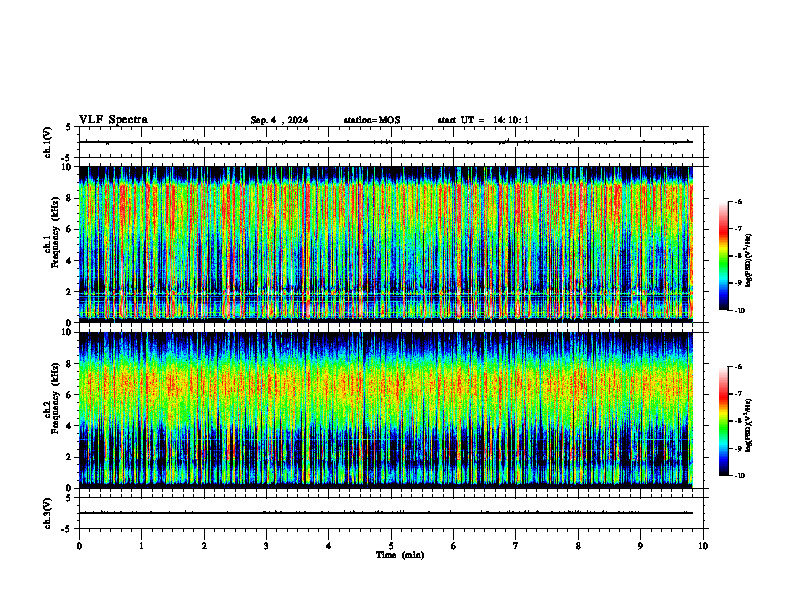Click the 'Time (min)' axis label
792x612 pixels.
[x=400, y=555]
